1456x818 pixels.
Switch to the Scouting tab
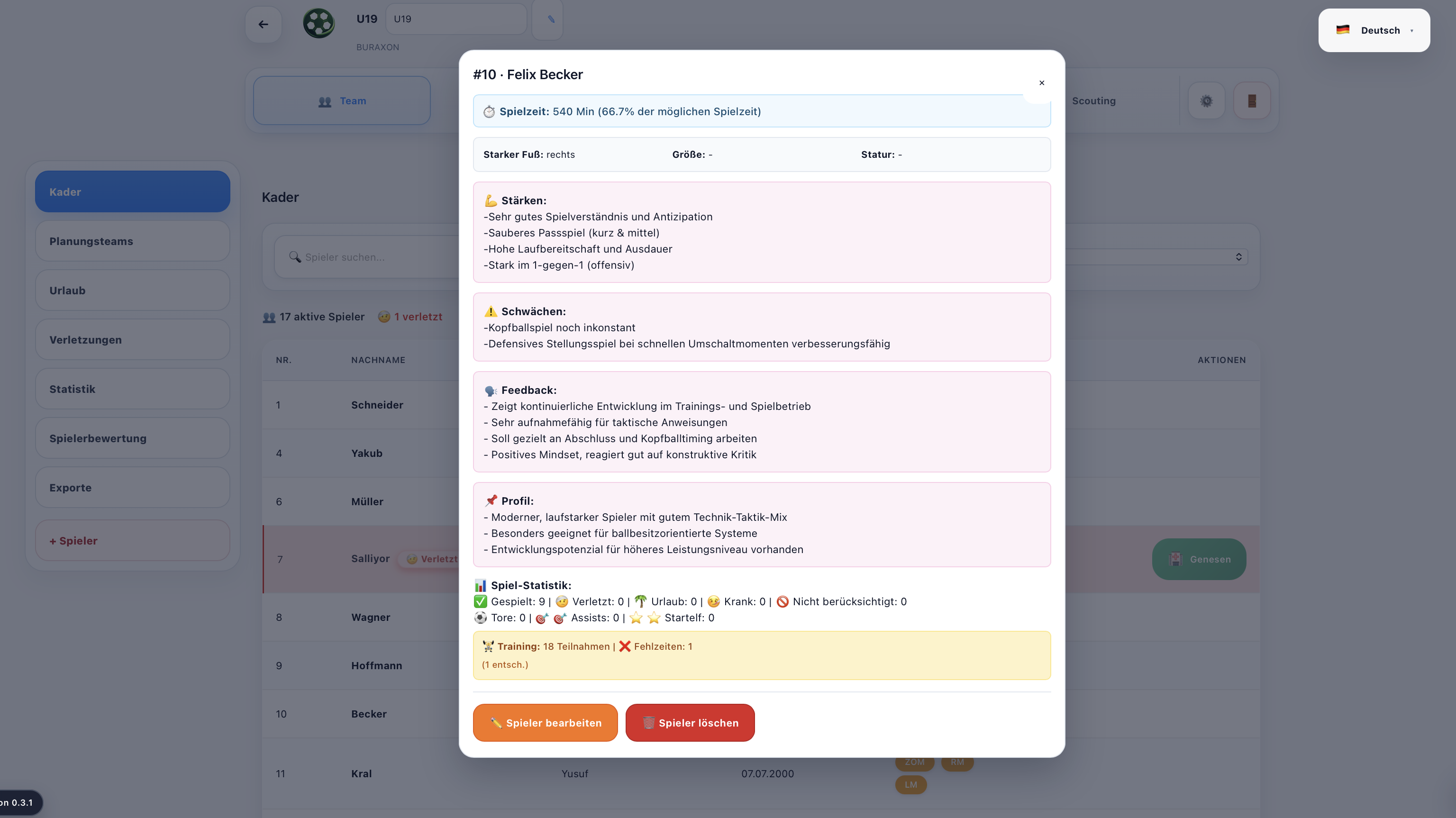tap(1094, 101)
